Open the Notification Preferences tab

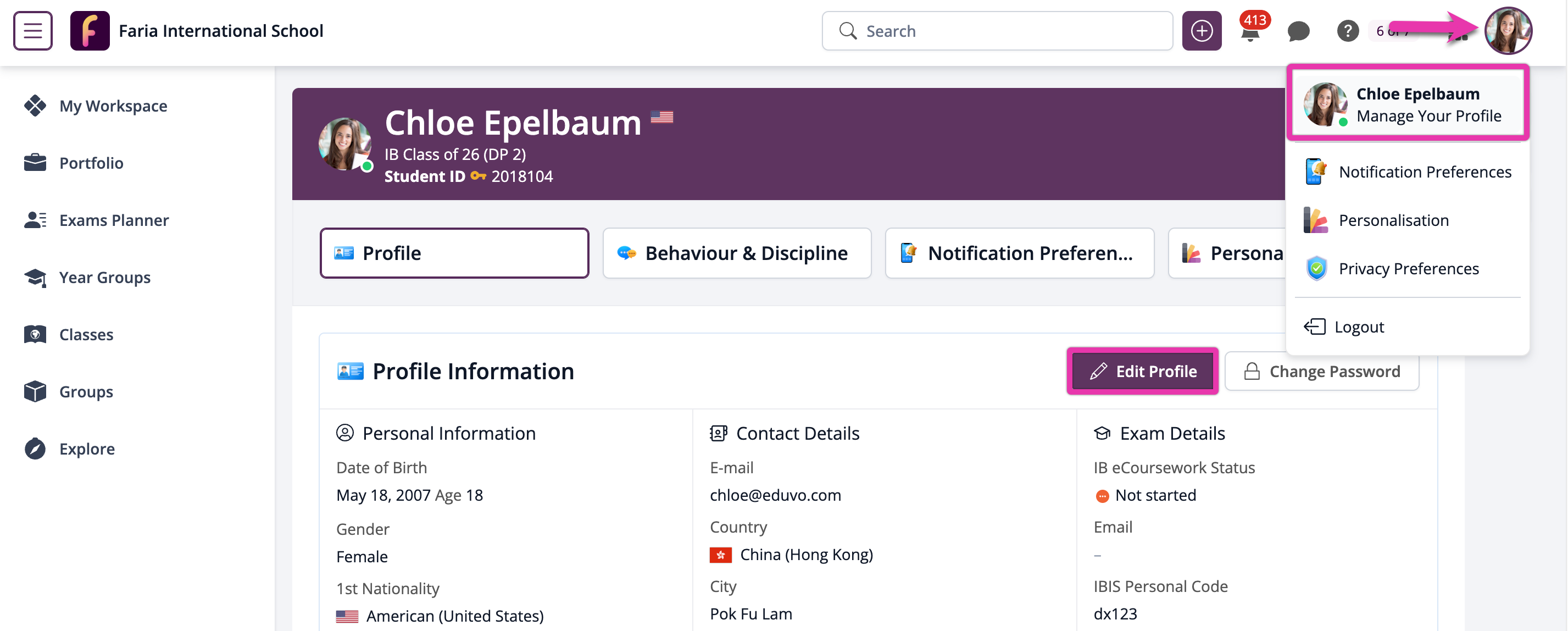tap(1019, 253)
